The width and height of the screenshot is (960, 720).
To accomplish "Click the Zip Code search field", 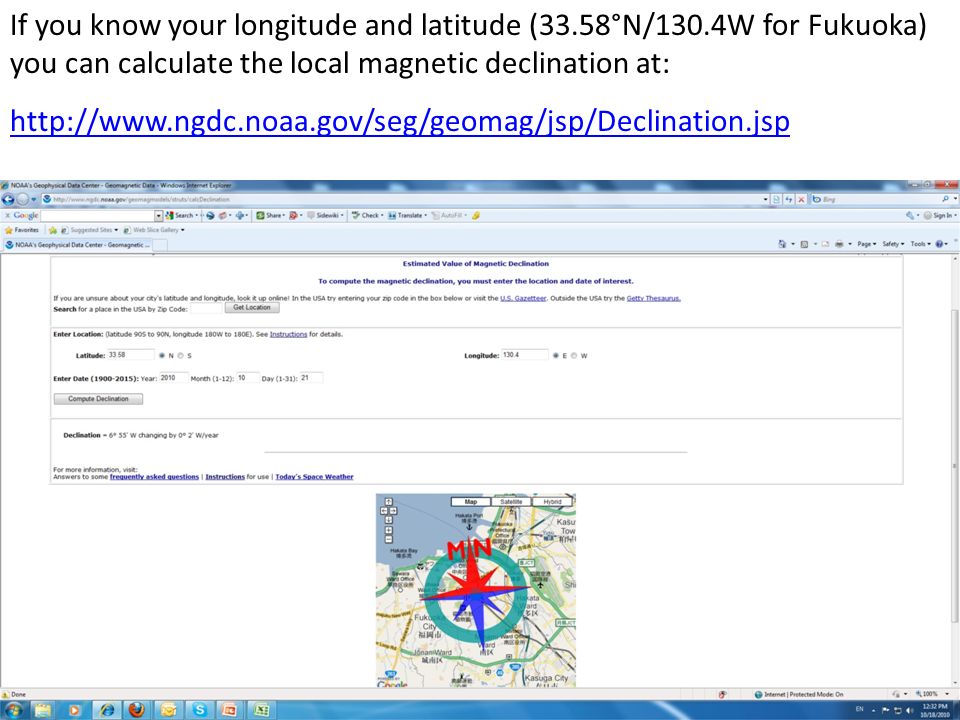I will 206,309.
